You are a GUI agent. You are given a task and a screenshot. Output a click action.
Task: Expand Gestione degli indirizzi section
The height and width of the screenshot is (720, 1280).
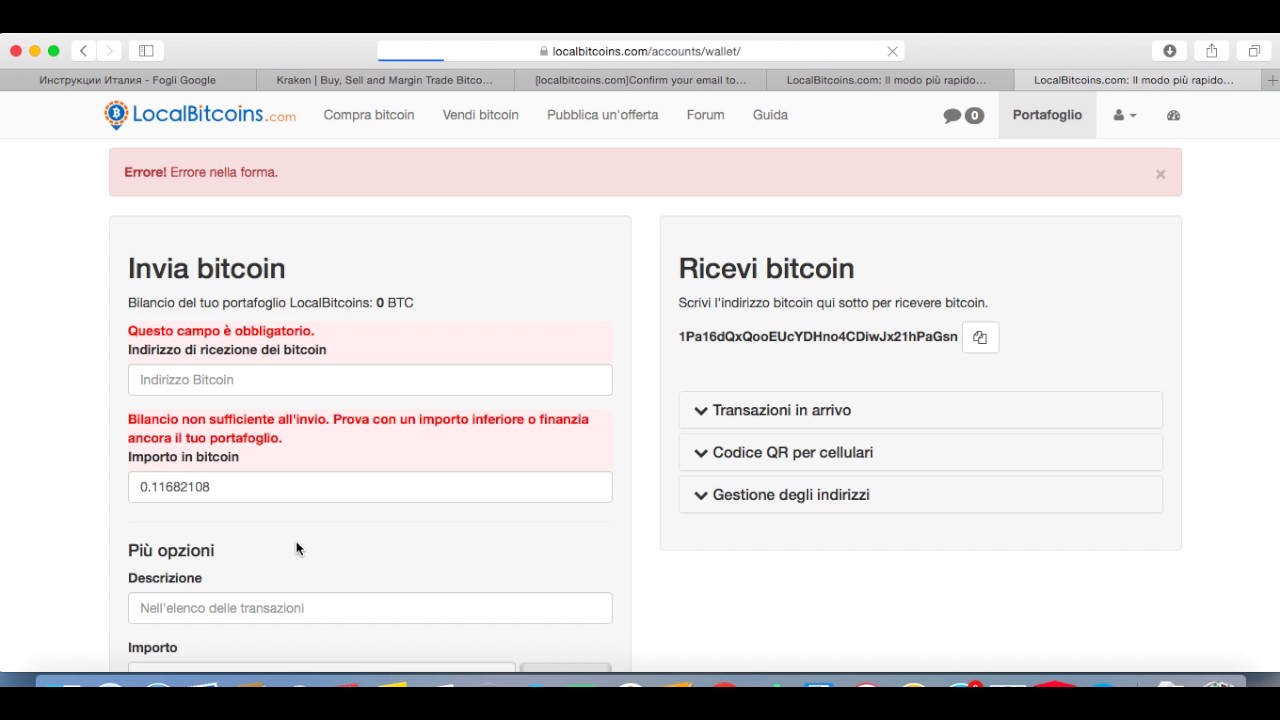point(920,495)
